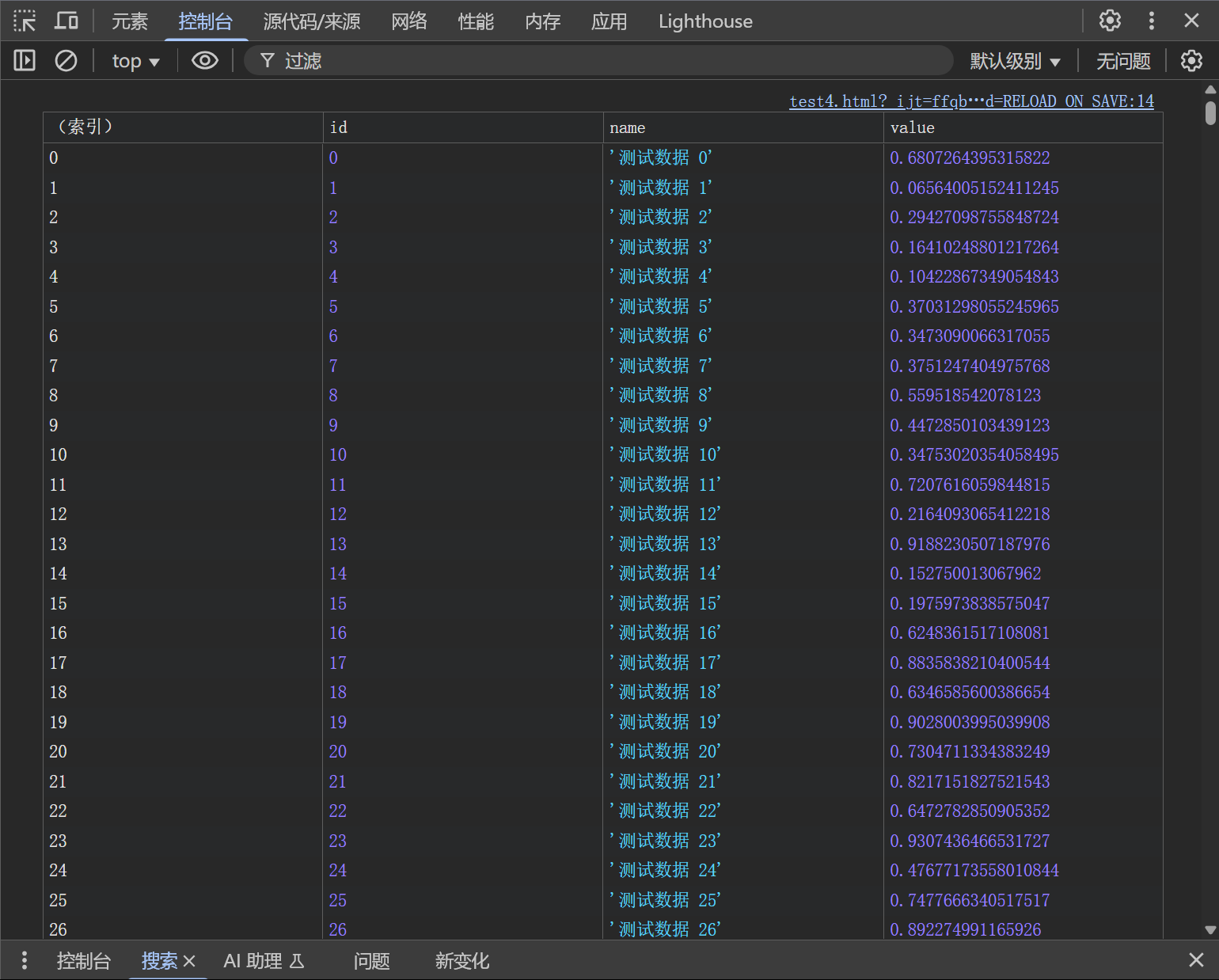Activate the inspect element picker icon
Screen dimensions: 1219x980
point(25,21)
